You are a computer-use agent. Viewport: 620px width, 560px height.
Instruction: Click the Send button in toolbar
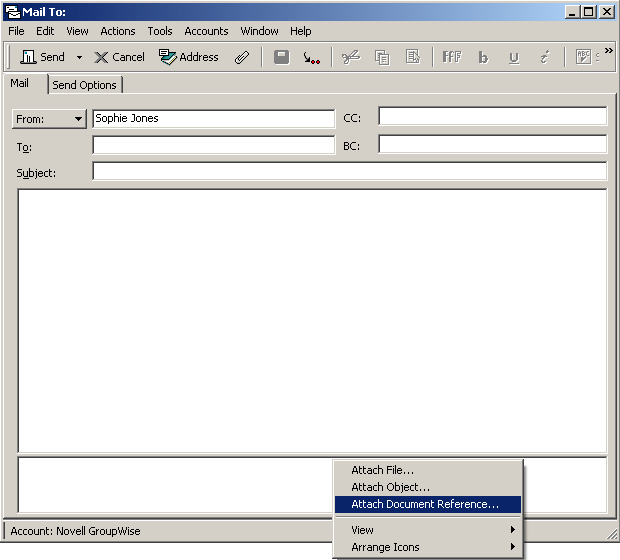[42, 57]
